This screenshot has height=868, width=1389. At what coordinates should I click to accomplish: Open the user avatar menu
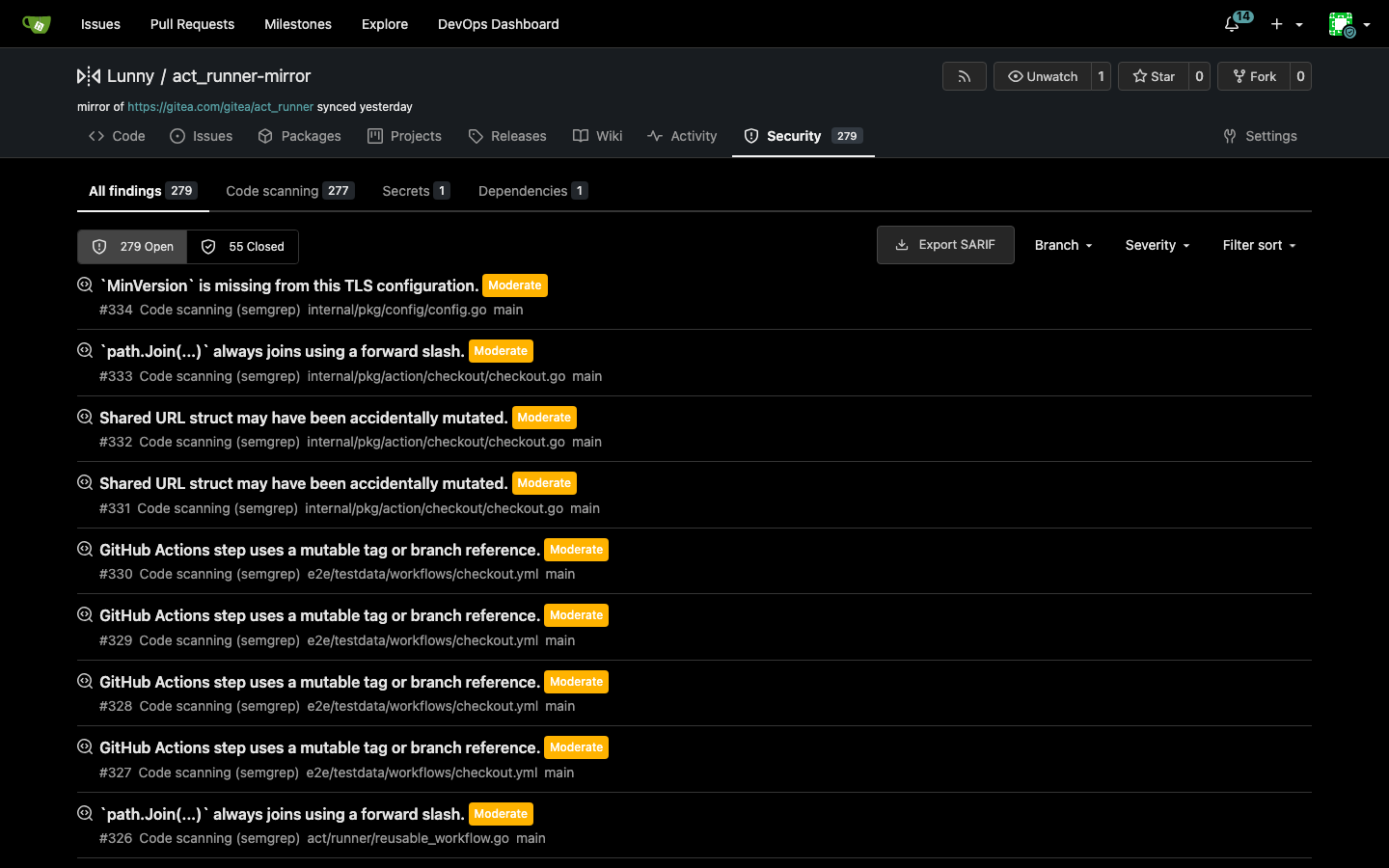tap(1348, 24)
